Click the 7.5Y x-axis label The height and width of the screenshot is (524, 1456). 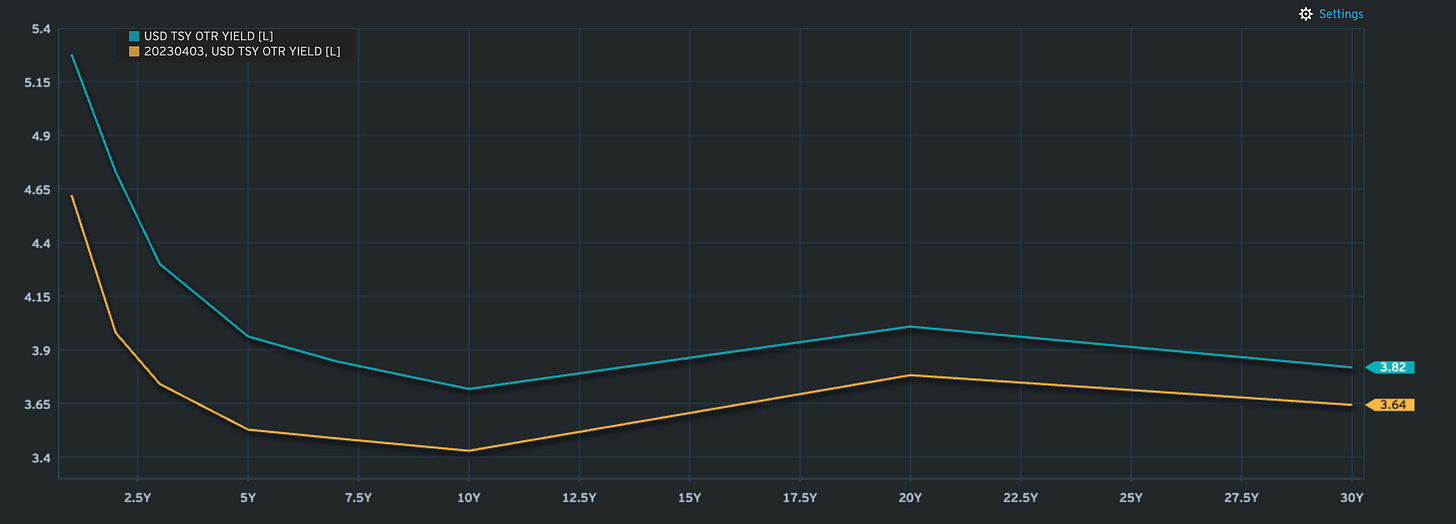[x=358, y=497]
